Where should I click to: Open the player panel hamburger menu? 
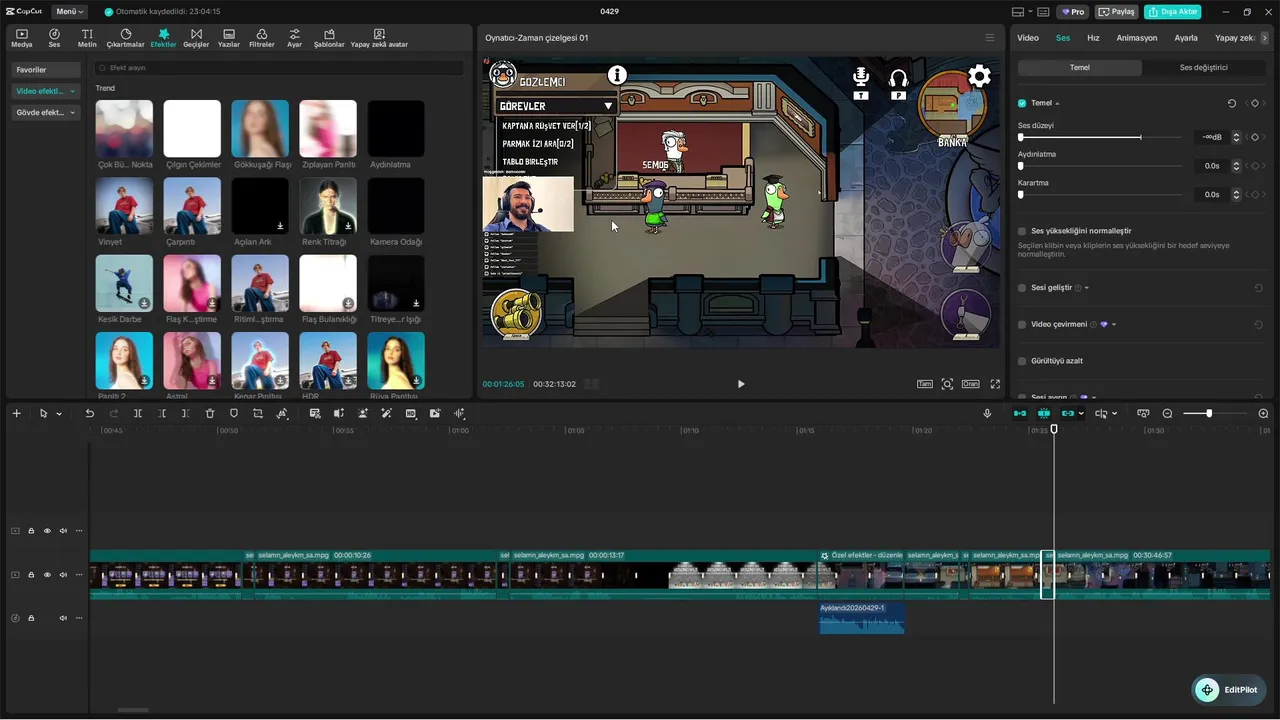990,38
